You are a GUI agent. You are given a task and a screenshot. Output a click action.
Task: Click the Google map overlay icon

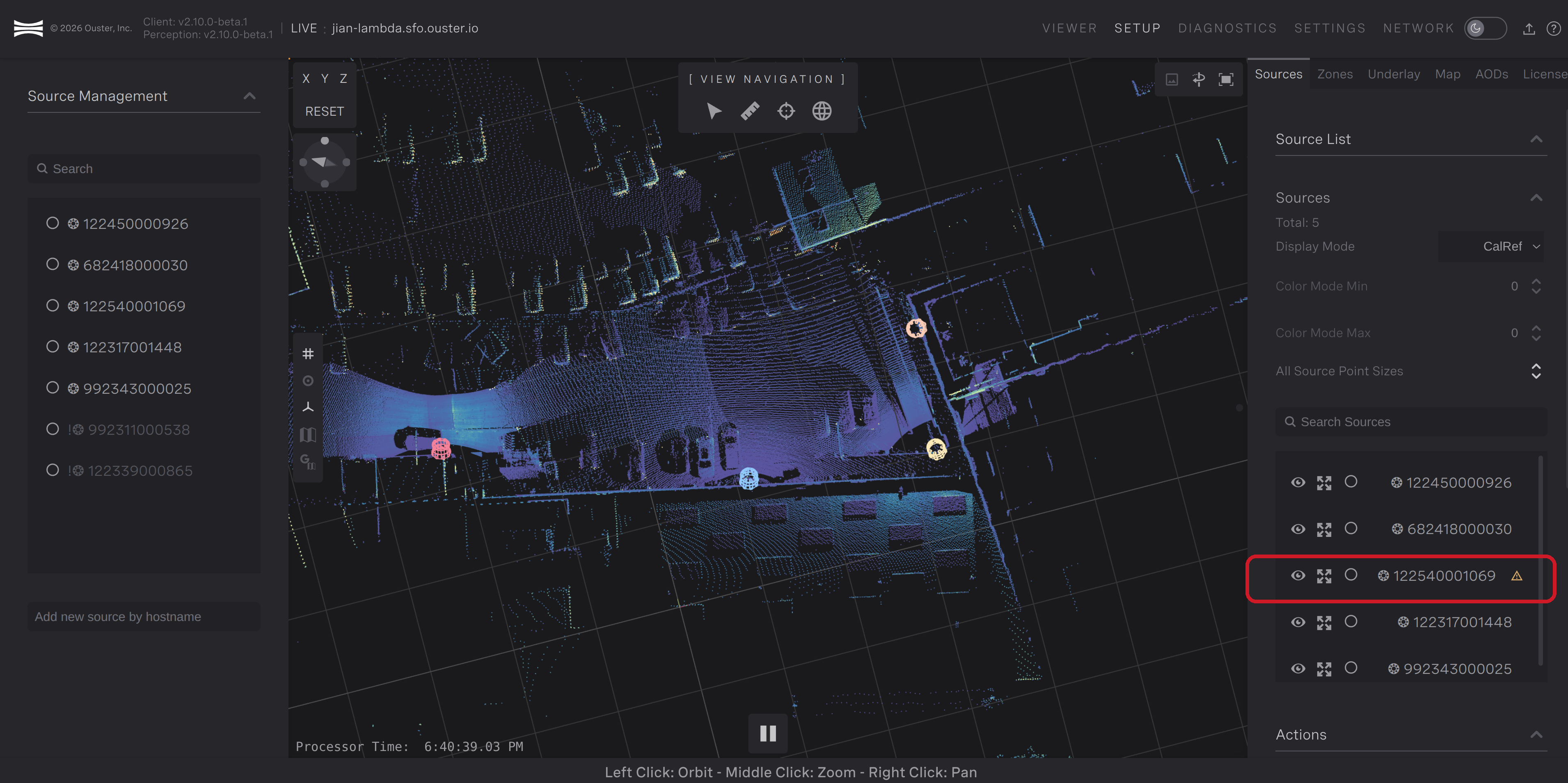[x=307, y=462]
